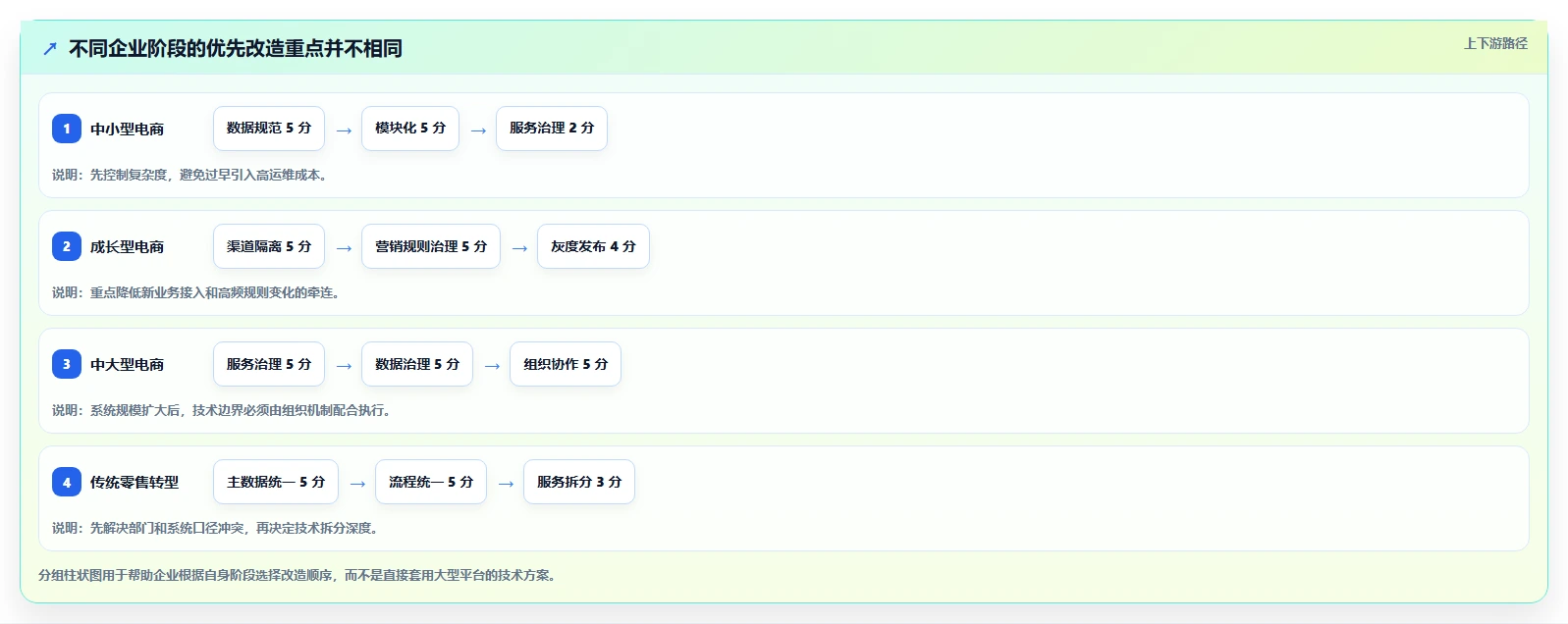The height and width of the screenshot is (624, 1568).
Task: Select the 服务治理 2 分 chip
Action: [x=552, y=129]
